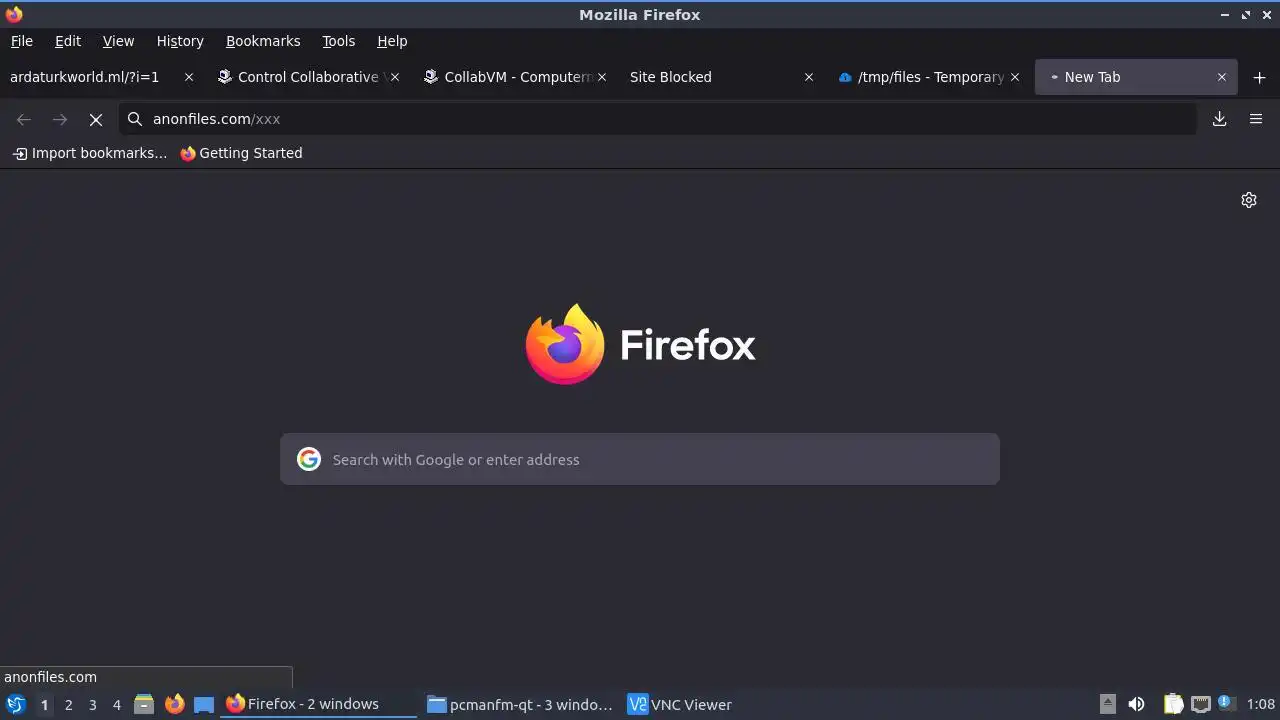Switch to virtual desktop 3
Viewport: 1280px width, 720px height.
(92, 704)
